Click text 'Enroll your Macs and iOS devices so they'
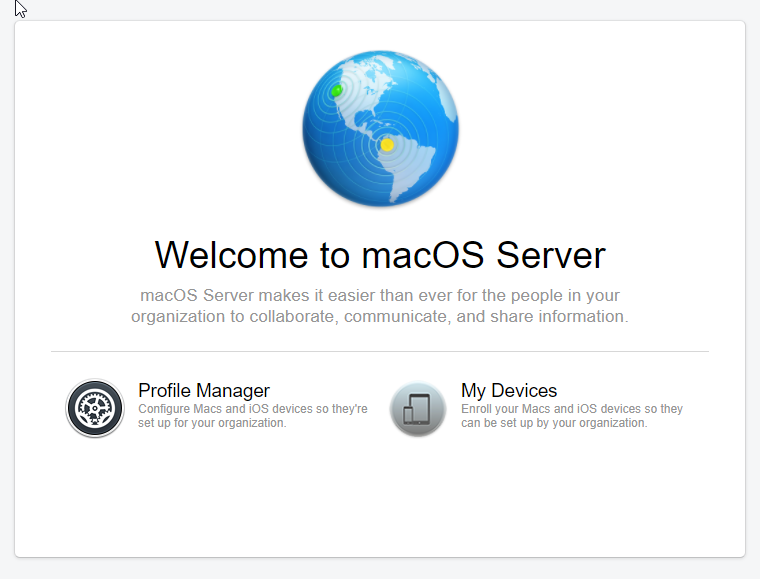The height and width of the screenshot is (579, 760). pyautogui.click(x=572, y=409)
